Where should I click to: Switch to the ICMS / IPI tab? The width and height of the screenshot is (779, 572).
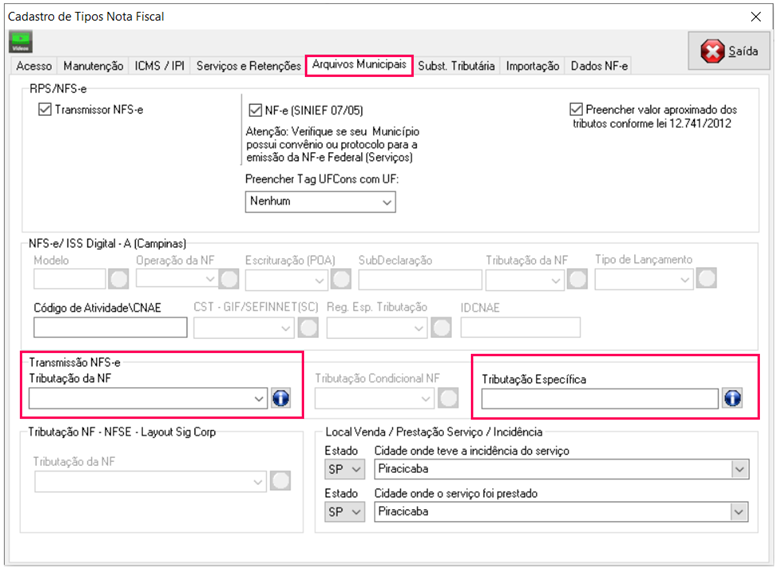coord(160,66)
